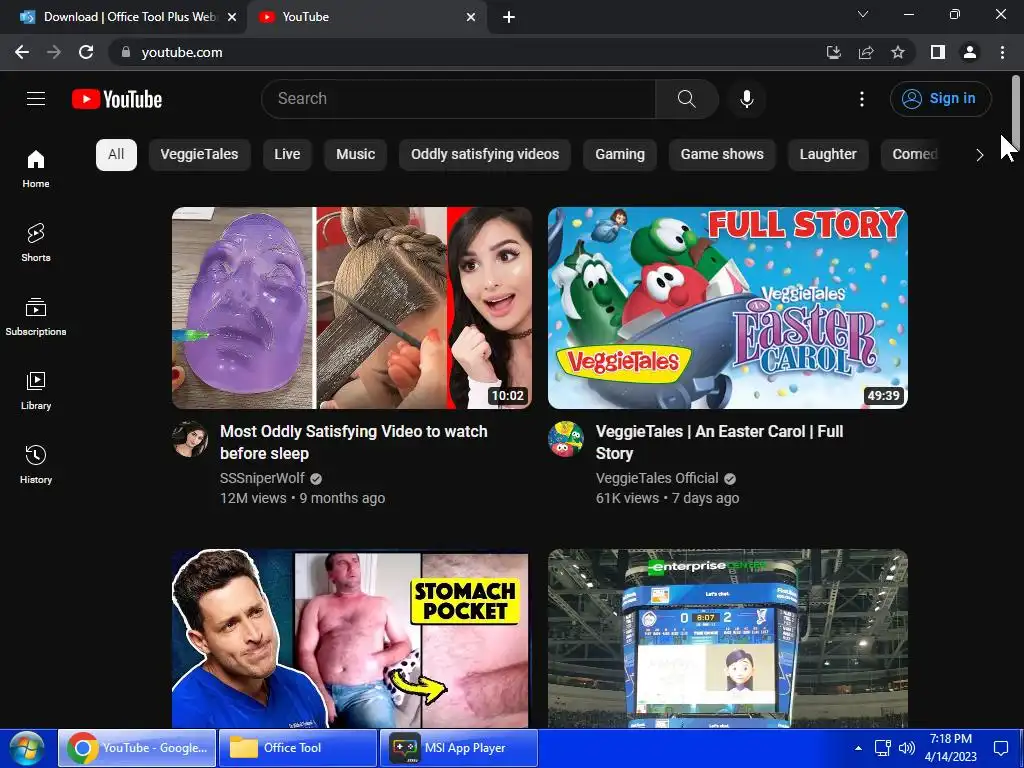This screenshot has height=768, width=1024.
Task: Open volume control in system tray
Action: tap(906, 748)
